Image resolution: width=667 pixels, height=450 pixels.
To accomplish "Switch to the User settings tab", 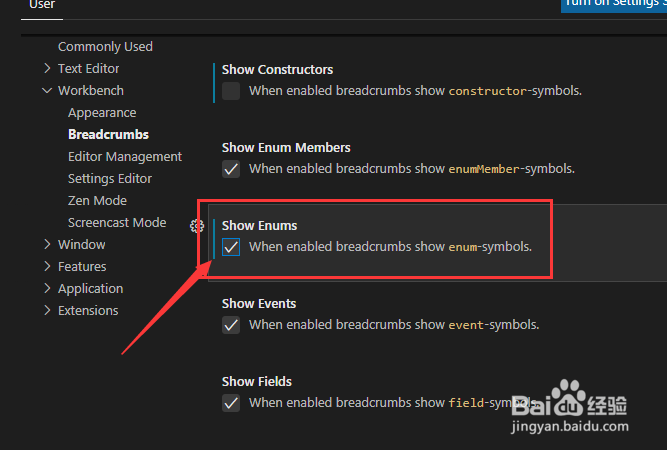I will (41, 5).
